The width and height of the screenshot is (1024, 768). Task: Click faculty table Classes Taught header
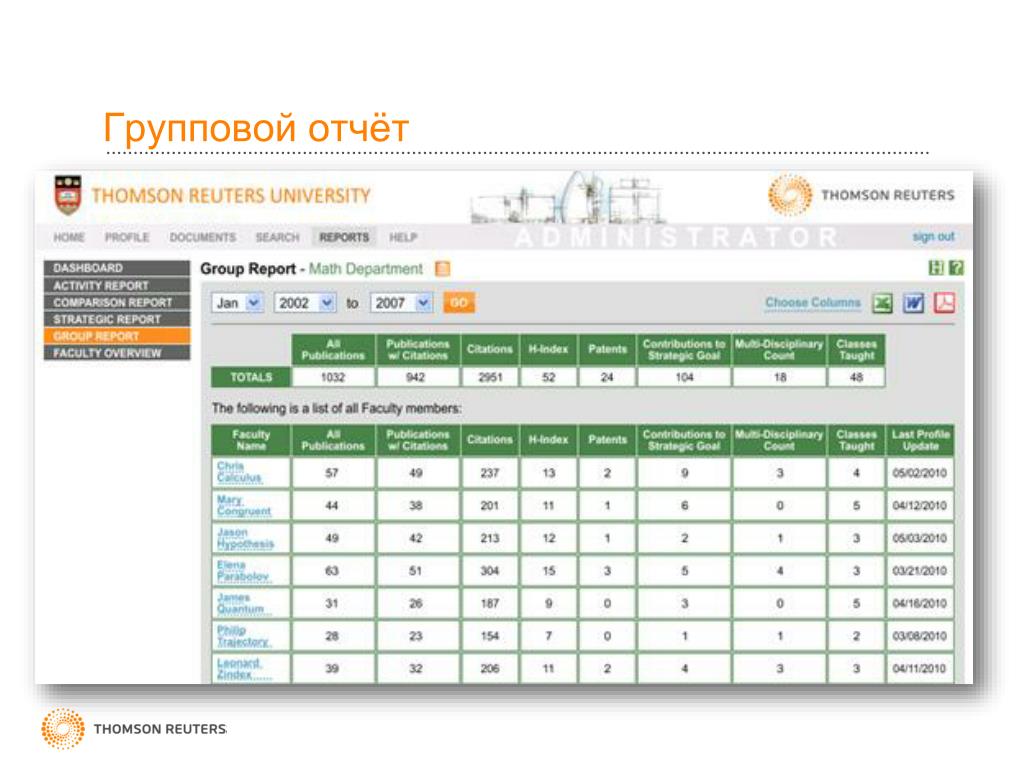(x=856, y=440)
